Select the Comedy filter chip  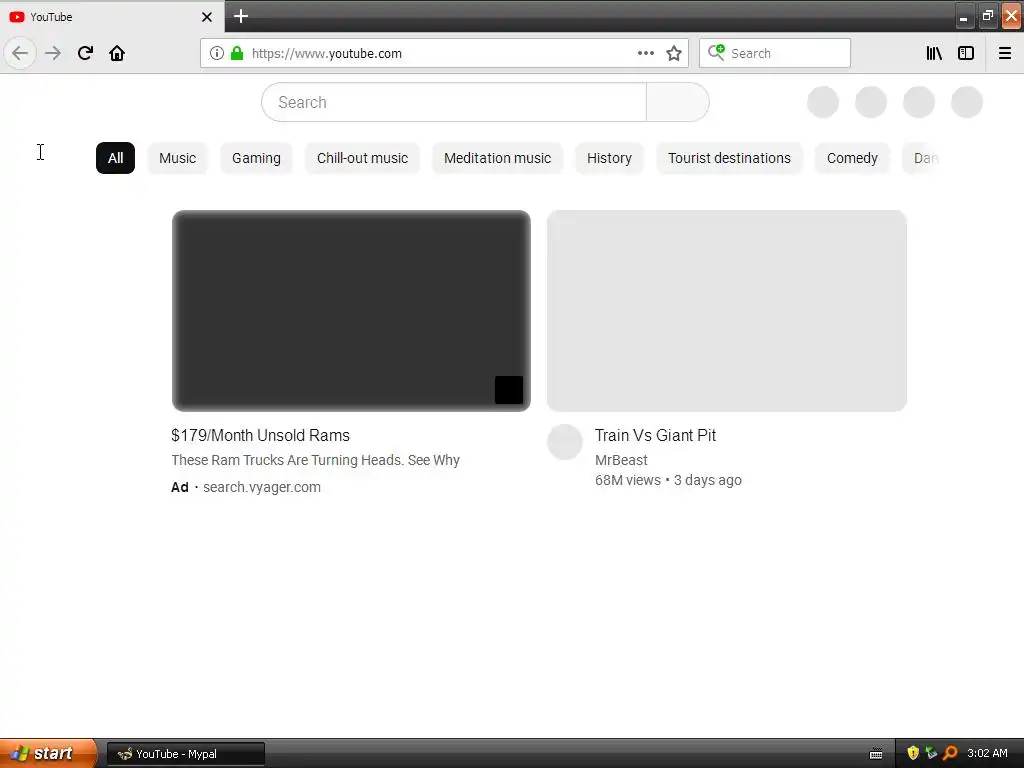click(852, 158)
